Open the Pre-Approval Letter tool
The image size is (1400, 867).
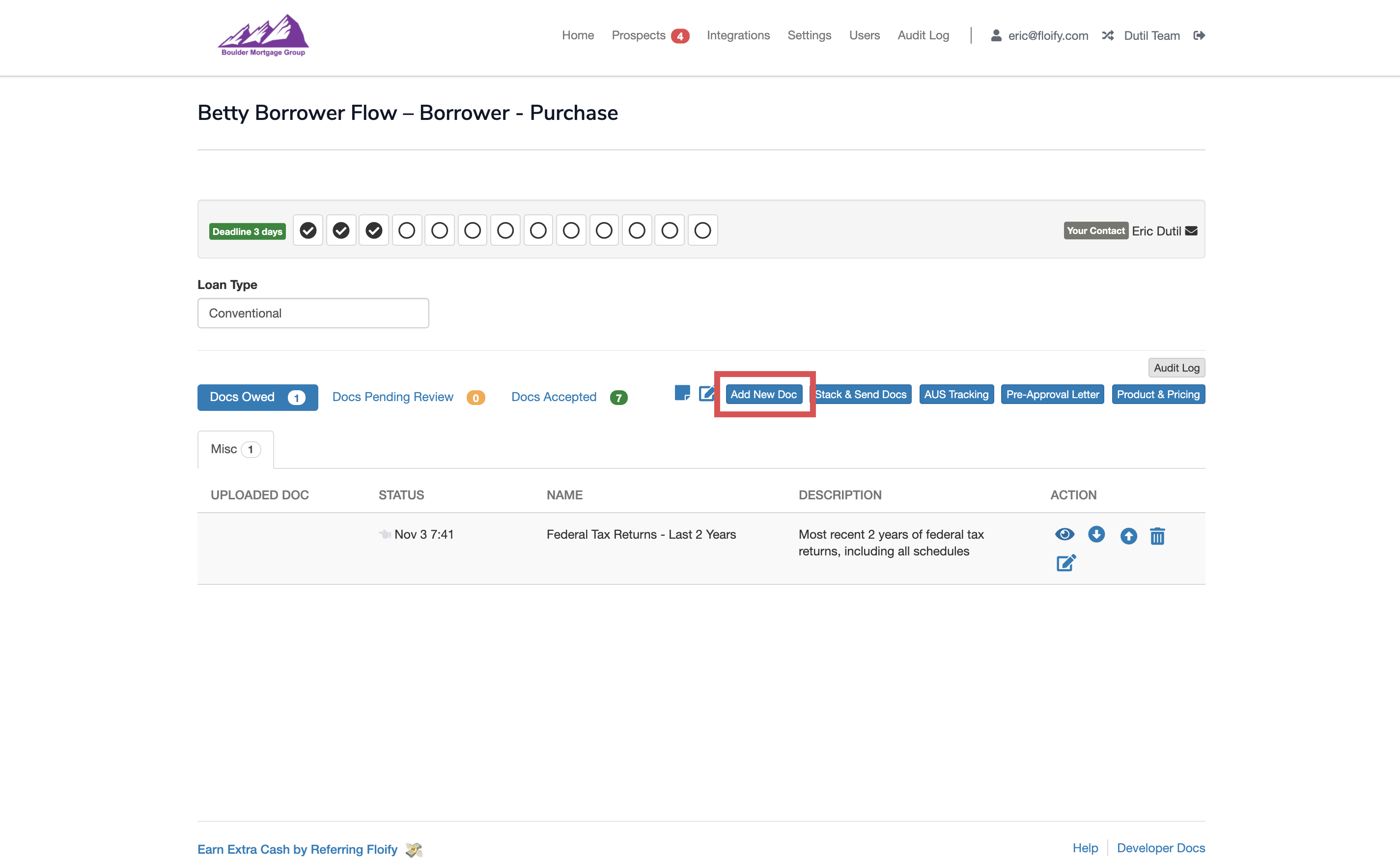pyautogui.click(x=1052, y=394)
